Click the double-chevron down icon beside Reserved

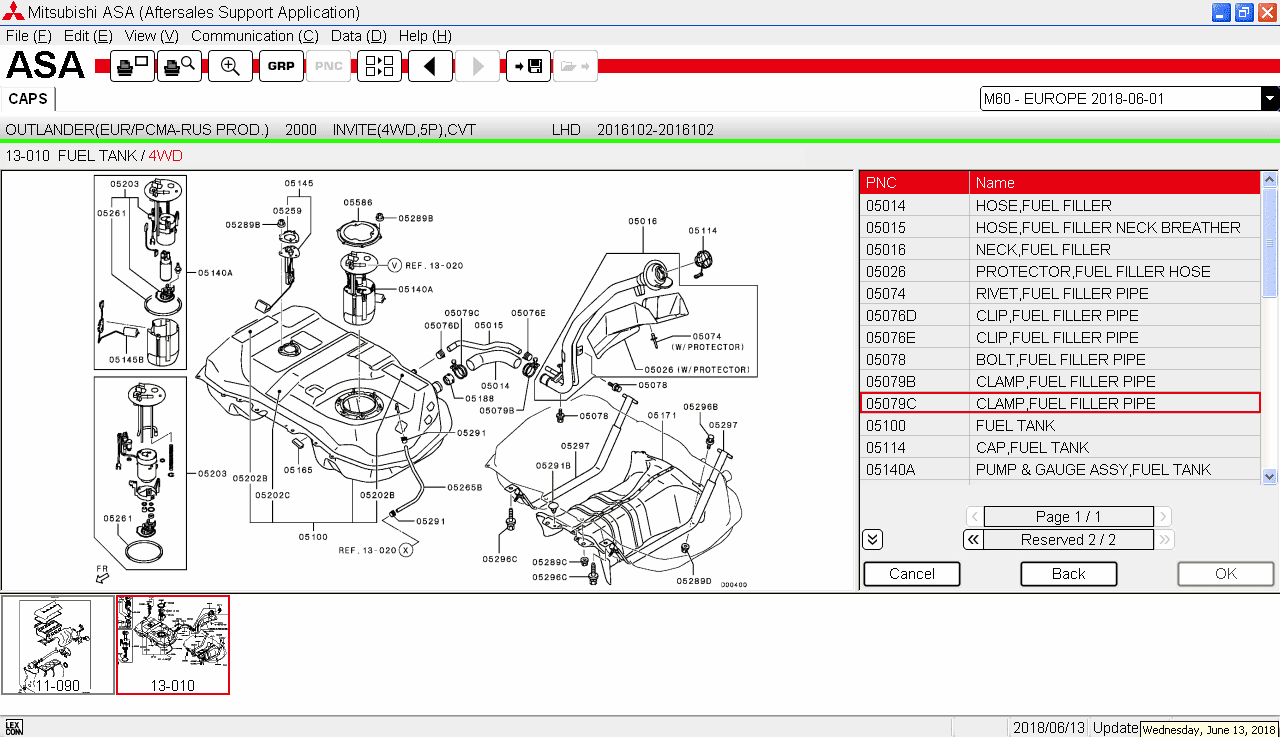[x=872, y=540]
